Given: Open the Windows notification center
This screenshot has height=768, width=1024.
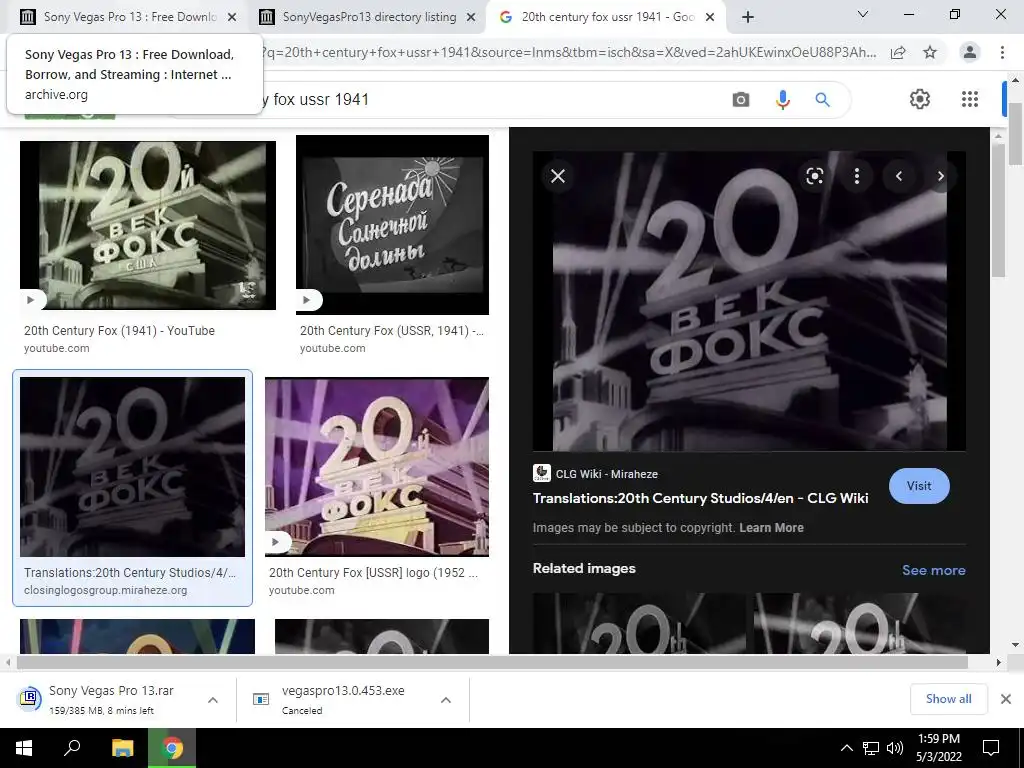Looking at the screenshot, I should 991,748.
